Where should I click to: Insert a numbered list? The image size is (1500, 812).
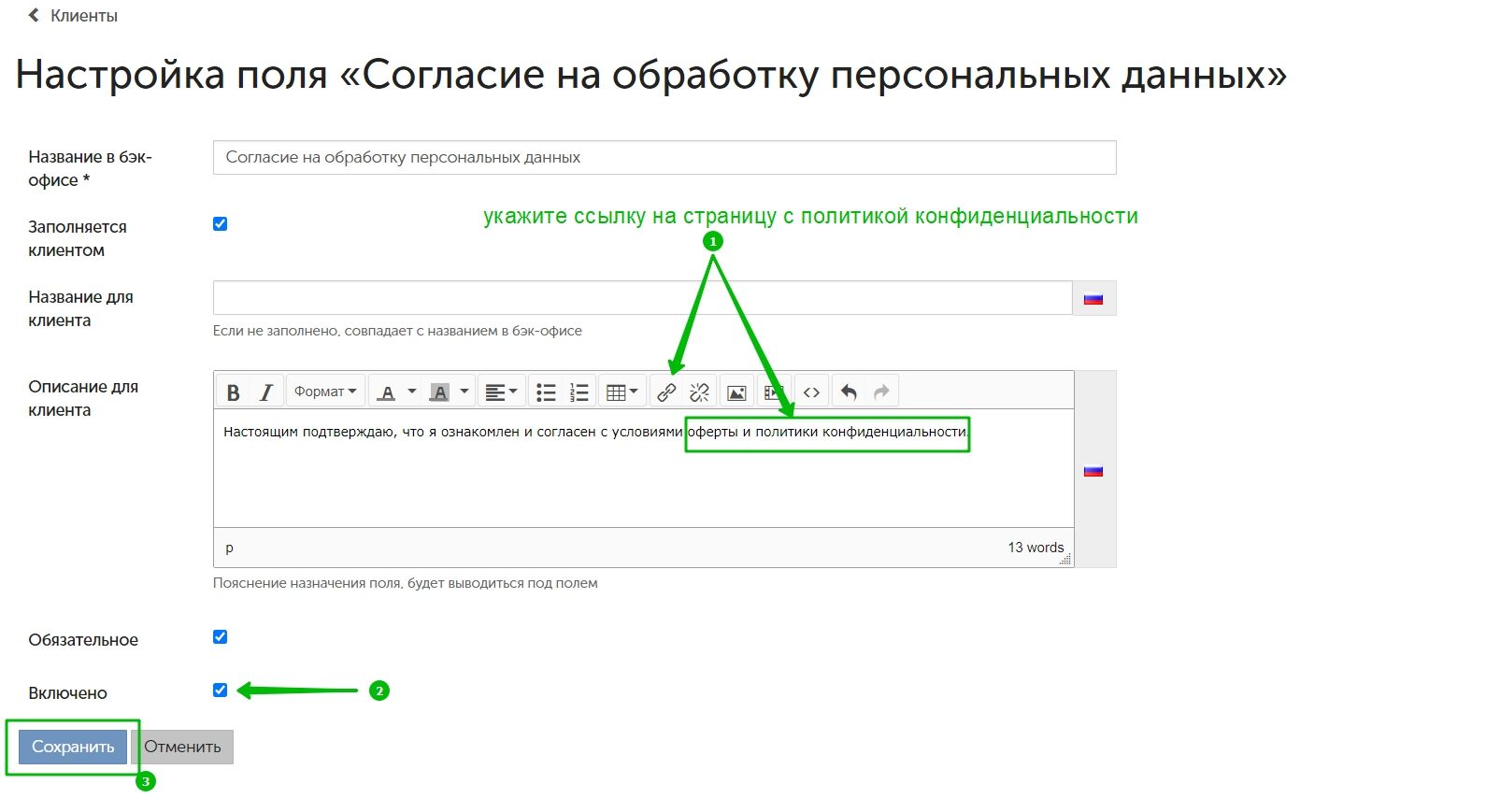click(x=579, y=392)
